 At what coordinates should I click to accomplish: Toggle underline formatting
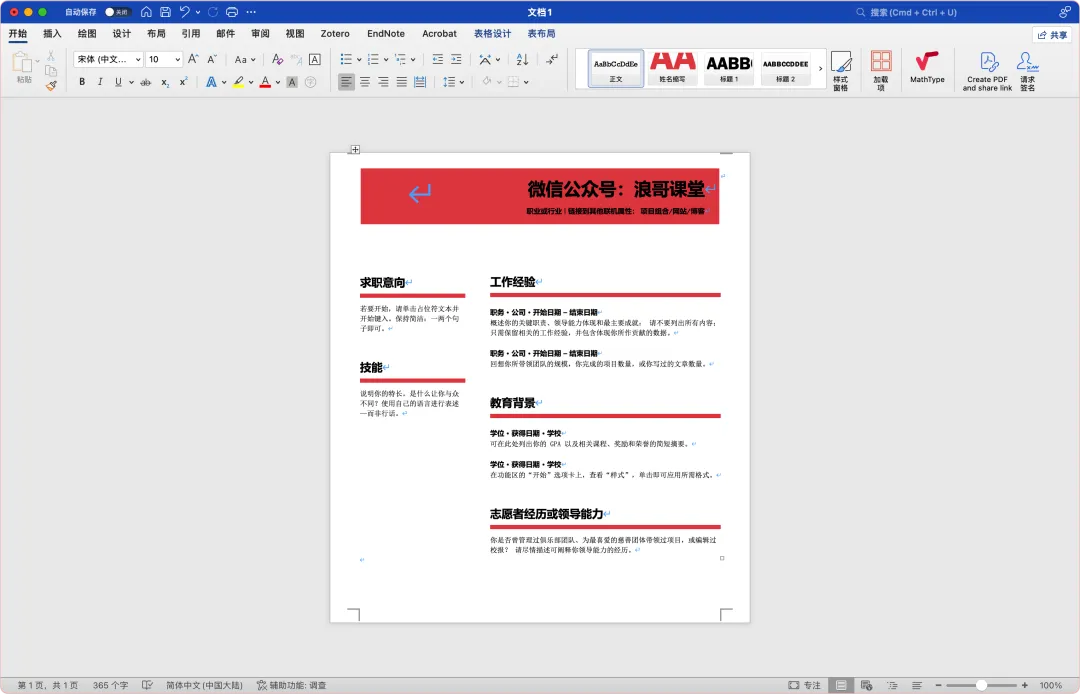tap(118, 82)
